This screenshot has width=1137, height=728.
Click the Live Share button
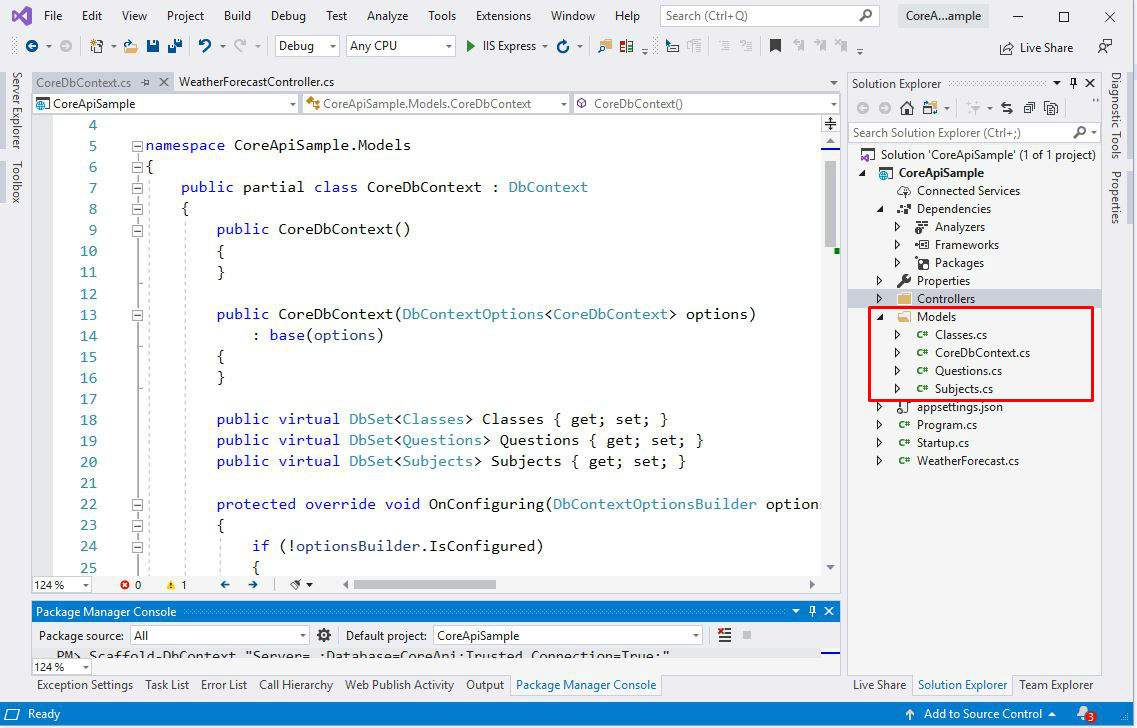click(1036, 48)
